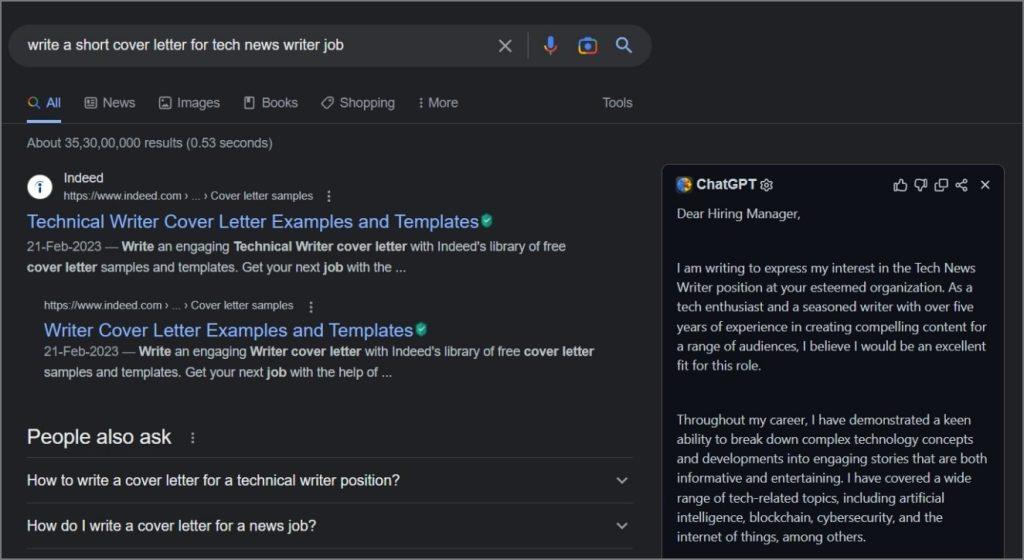The width and height of the screenshot is (1024, 560).
Task: Click the Indeed site name
Action: pos(84,178)
